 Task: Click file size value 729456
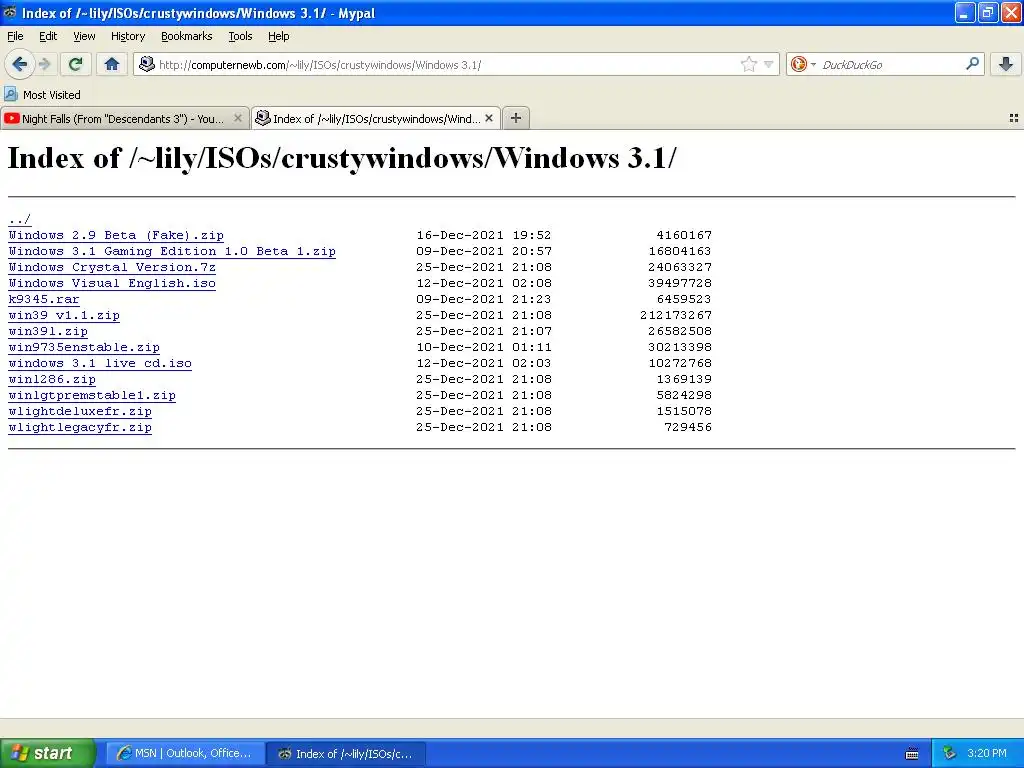(x=688, y=427)
